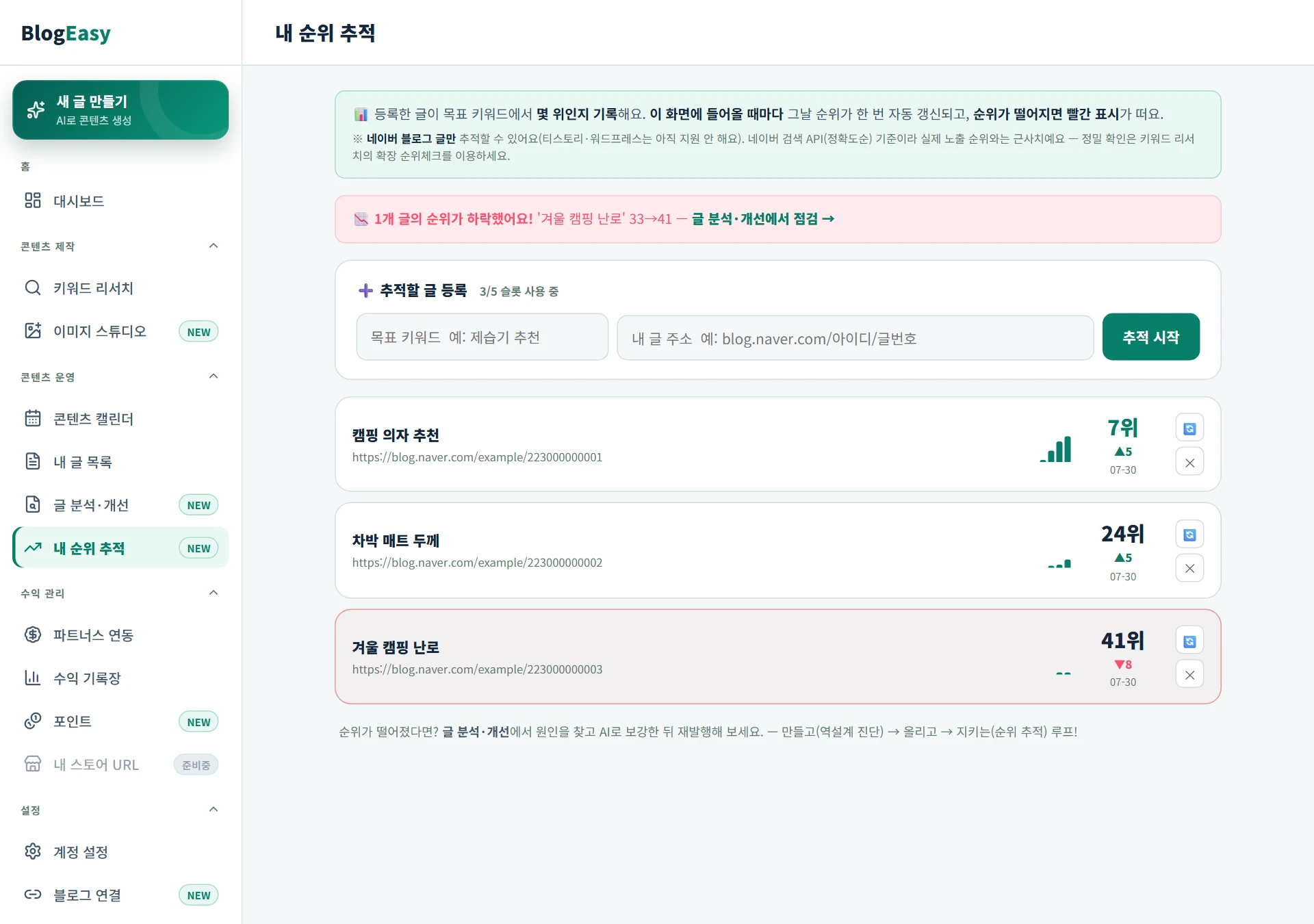Remove the 겨울 캠핑 난로 tracking entry
The height and width of the screenshot is (924, 1314).
[x=1189, y=675]
